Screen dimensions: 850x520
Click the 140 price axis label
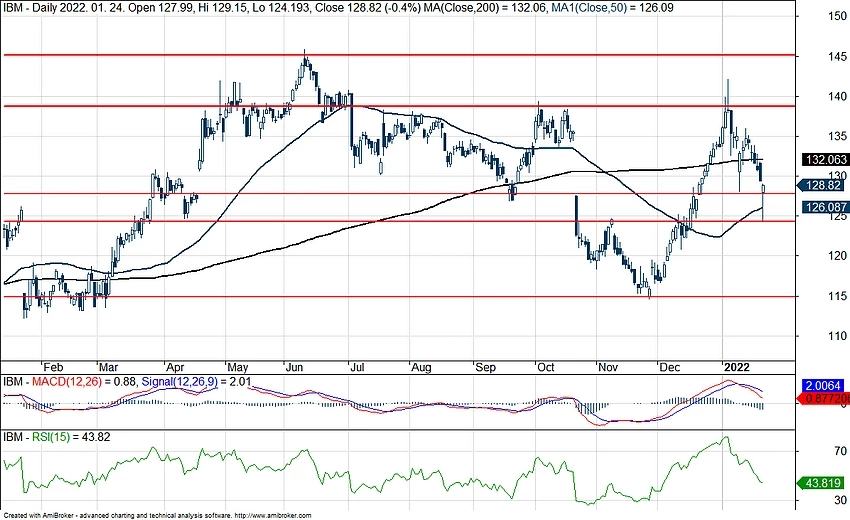coord(837,97)
